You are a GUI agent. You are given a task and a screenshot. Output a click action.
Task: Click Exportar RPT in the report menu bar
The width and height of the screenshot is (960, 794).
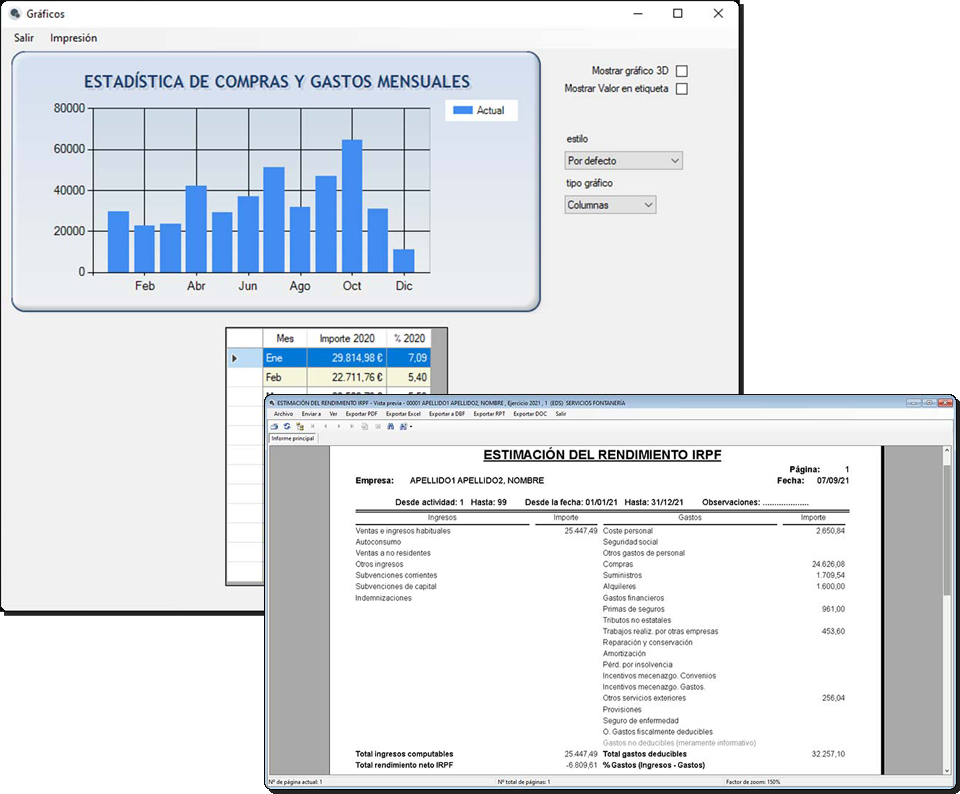(x=489, y=414)
